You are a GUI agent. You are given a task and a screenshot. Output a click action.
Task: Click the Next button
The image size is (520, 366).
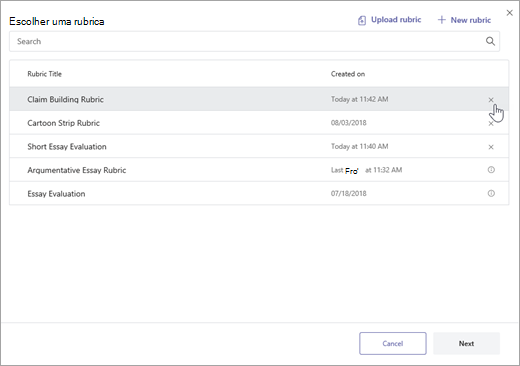point(466,343)
